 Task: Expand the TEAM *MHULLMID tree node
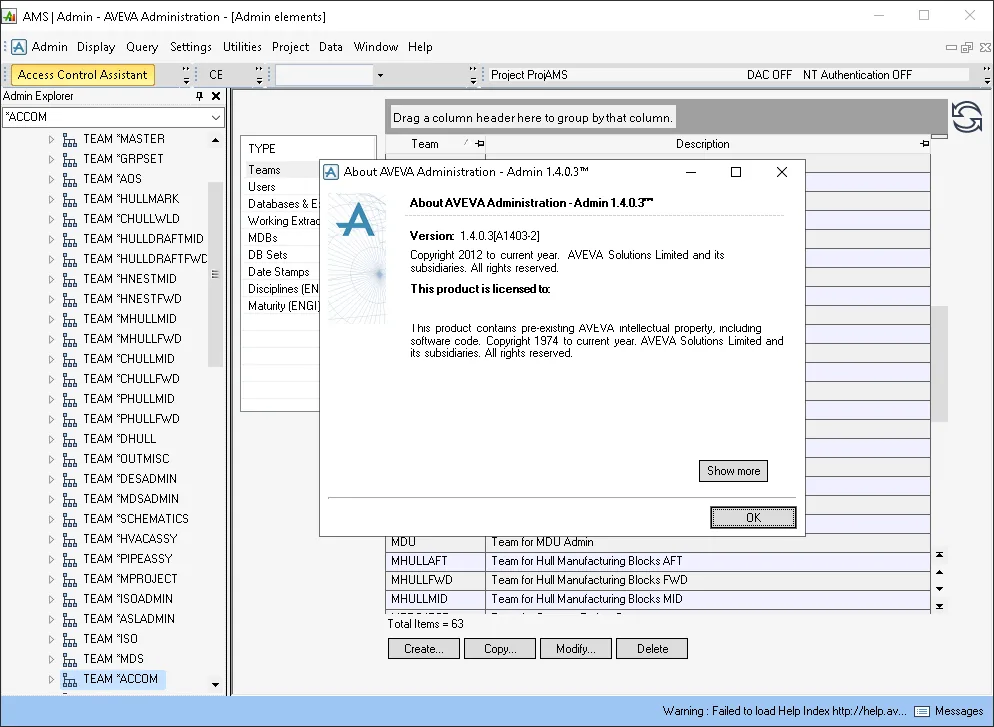coord(51,319)
